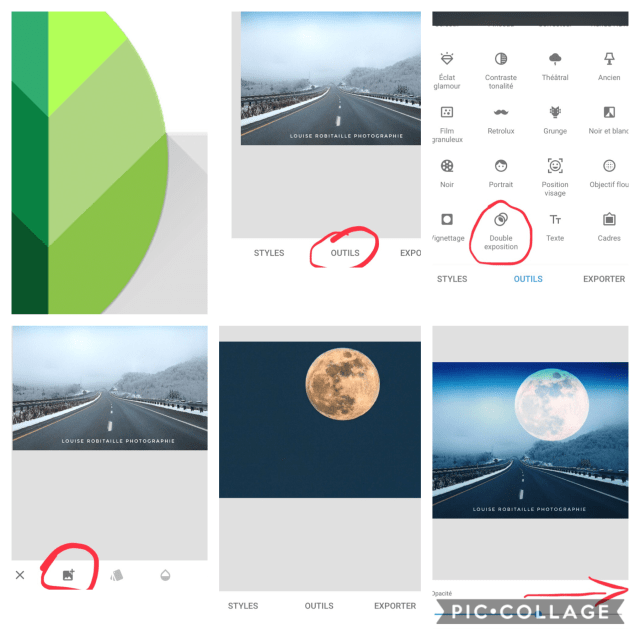The image size is (640, 640).
Task: Cancel with the X icon
Action: pyautogui.click(x=20, y=575)
